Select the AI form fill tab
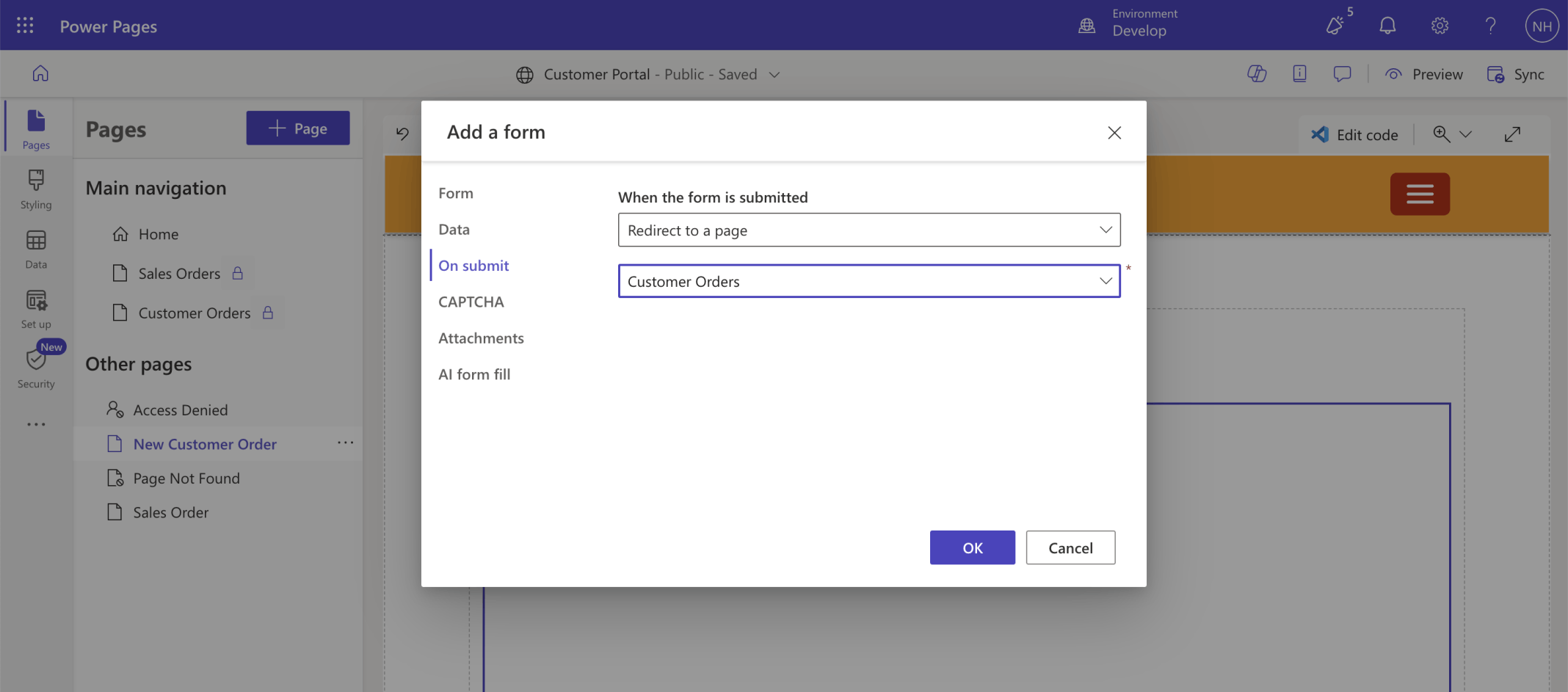This screenshot has width=1568, height=692. (474, 374)
